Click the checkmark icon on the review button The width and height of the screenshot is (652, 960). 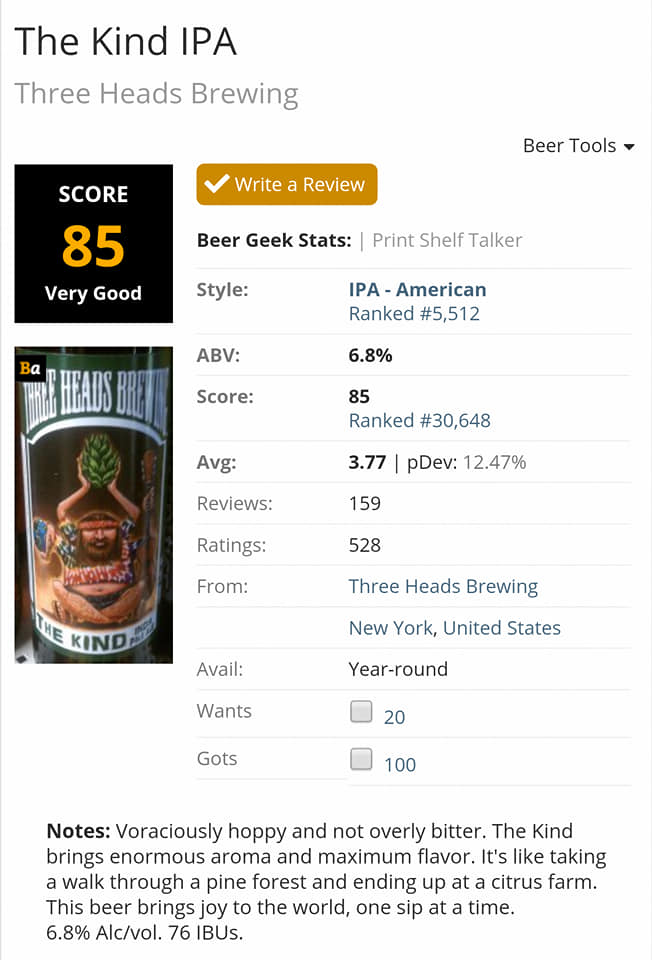coord(217,184)
